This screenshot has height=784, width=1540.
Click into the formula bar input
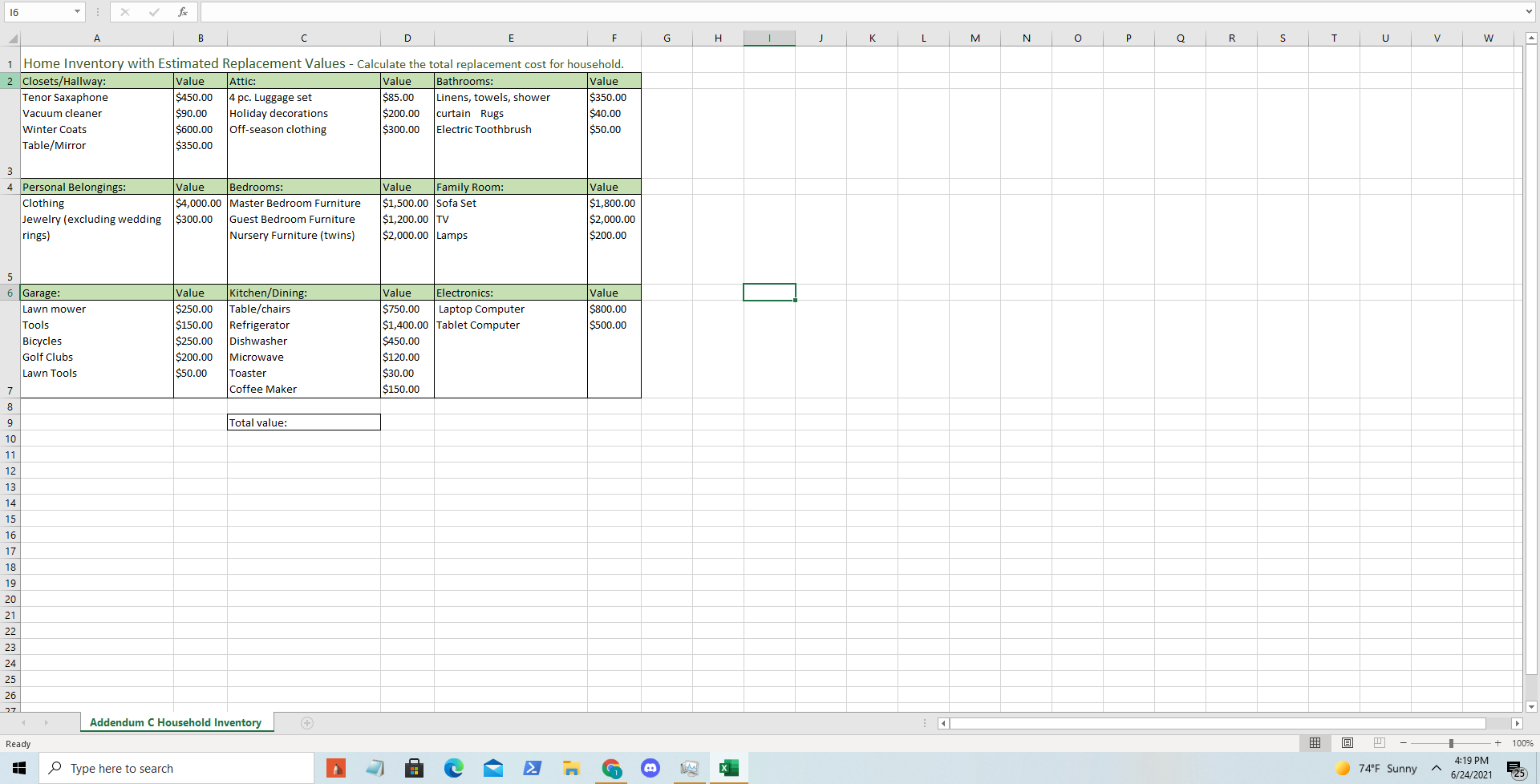(x=861, y=12)
